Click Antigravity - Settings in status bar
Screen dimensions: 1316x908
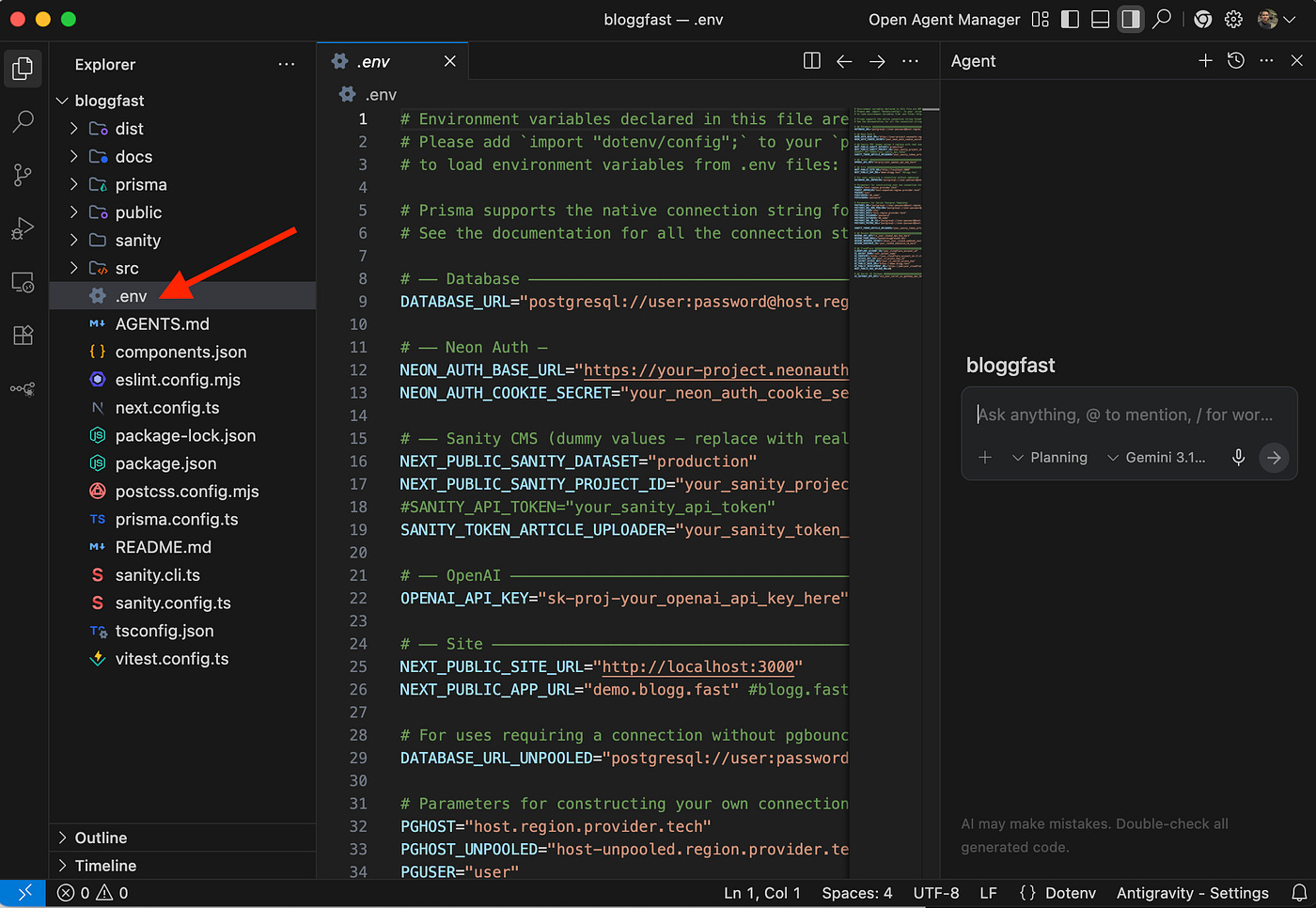click(1192, 893)
